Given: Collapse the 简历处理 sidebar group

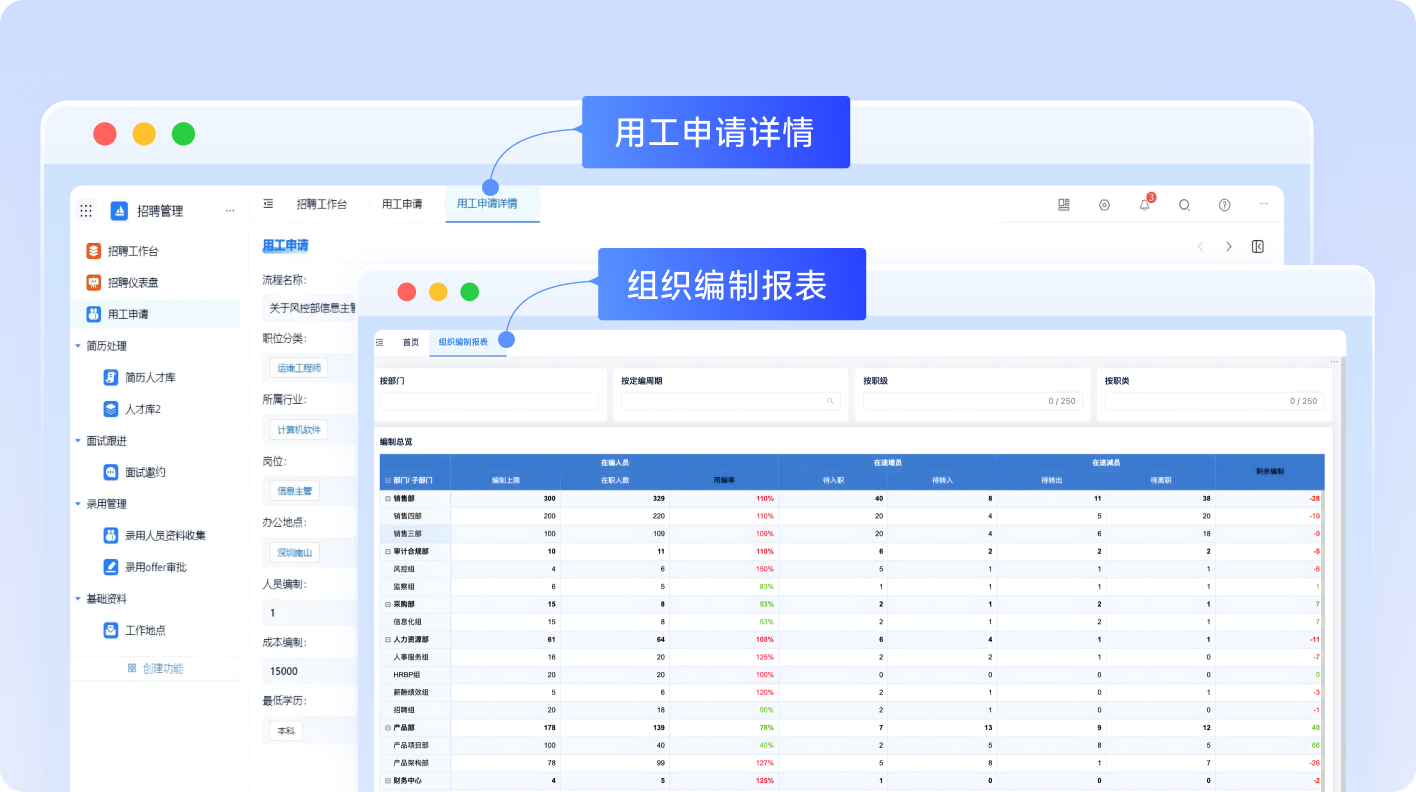Looking at the screenshot, I should pos(79,345).
